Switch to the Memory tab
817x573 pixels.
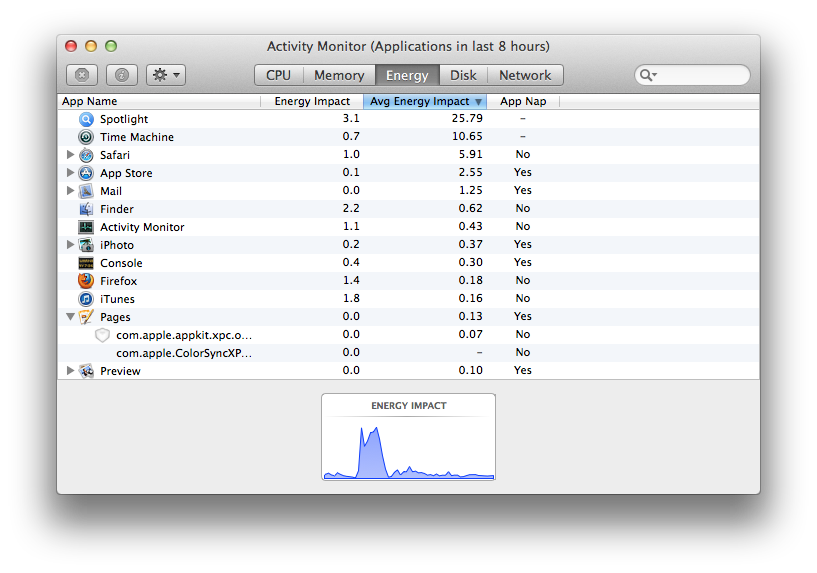[339, 75]
